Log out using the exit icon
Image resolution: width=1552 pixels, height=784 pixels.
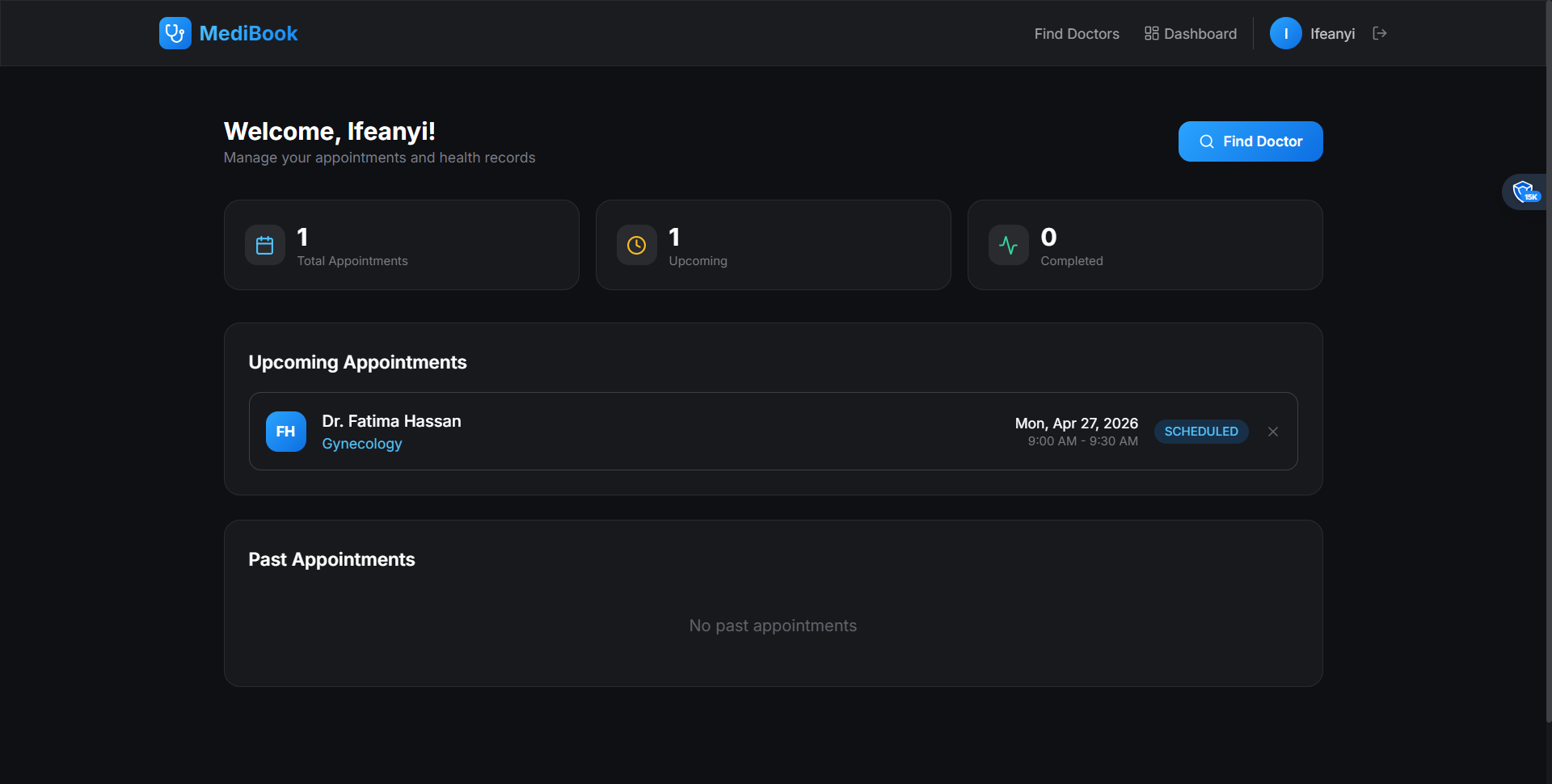pos(1380,33)
